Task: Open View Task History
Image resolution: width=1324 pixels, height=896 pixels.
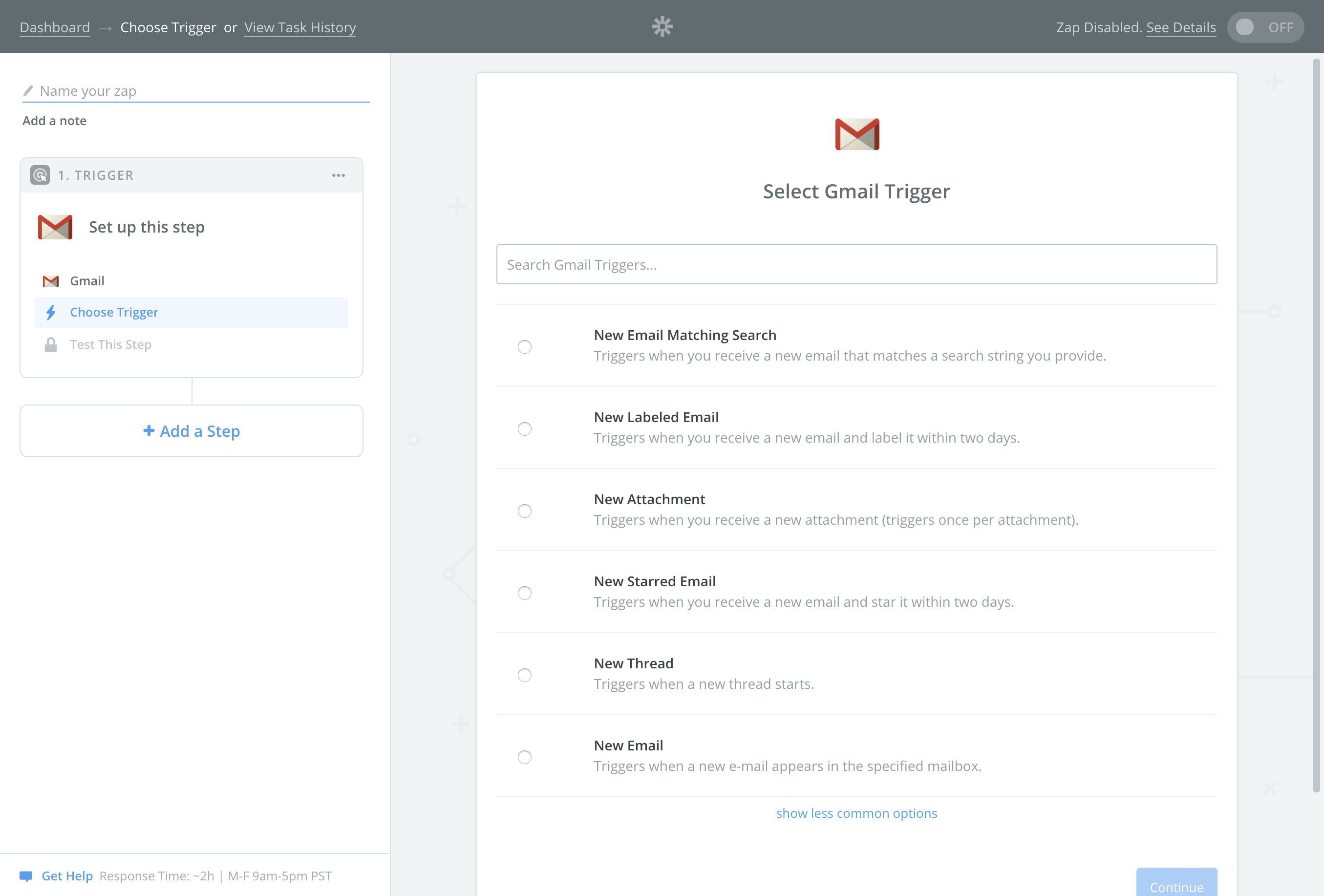Action: point(300,27)
